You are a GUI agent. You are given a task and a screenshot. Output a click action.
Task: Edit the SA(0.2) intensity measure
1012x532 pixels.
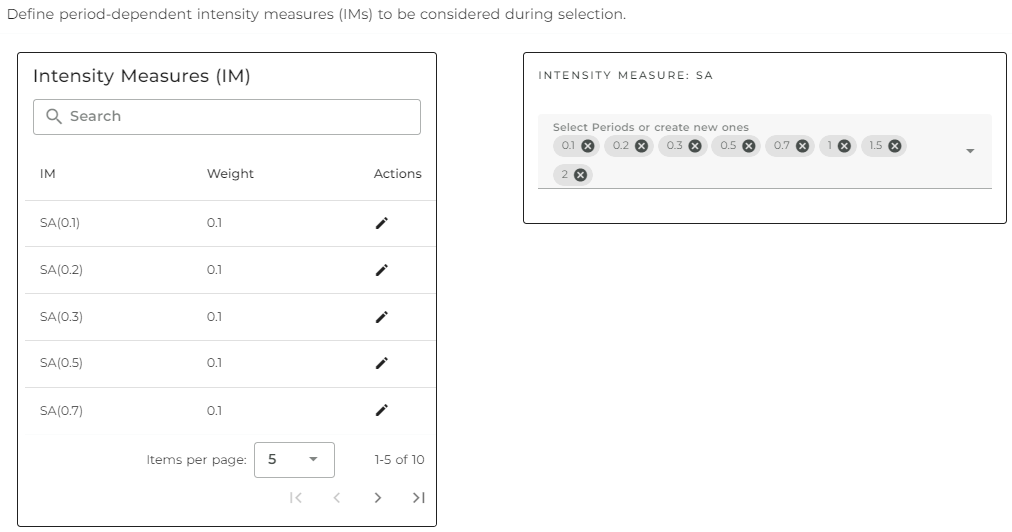[381, 270]
